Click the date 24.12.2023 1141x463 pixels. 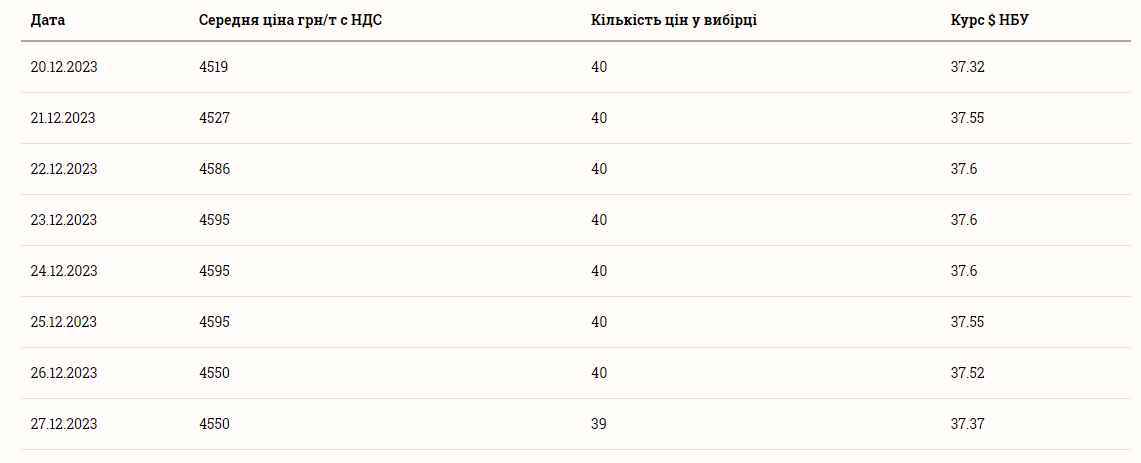coord(64,271)
